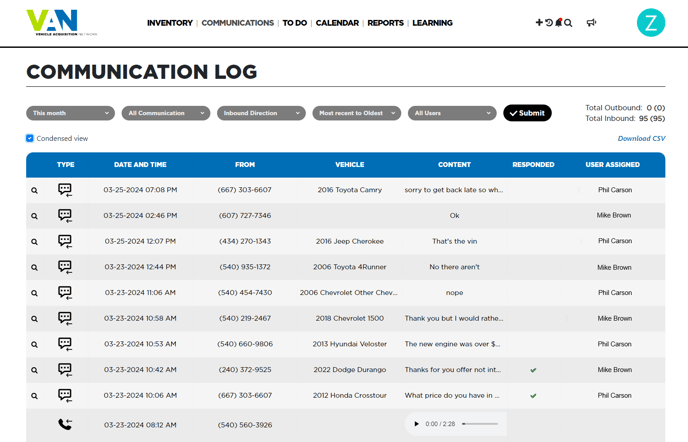This screenshot has width=688, height=442.
Task: Click the plus add icon in header
Action: (539, 23)
